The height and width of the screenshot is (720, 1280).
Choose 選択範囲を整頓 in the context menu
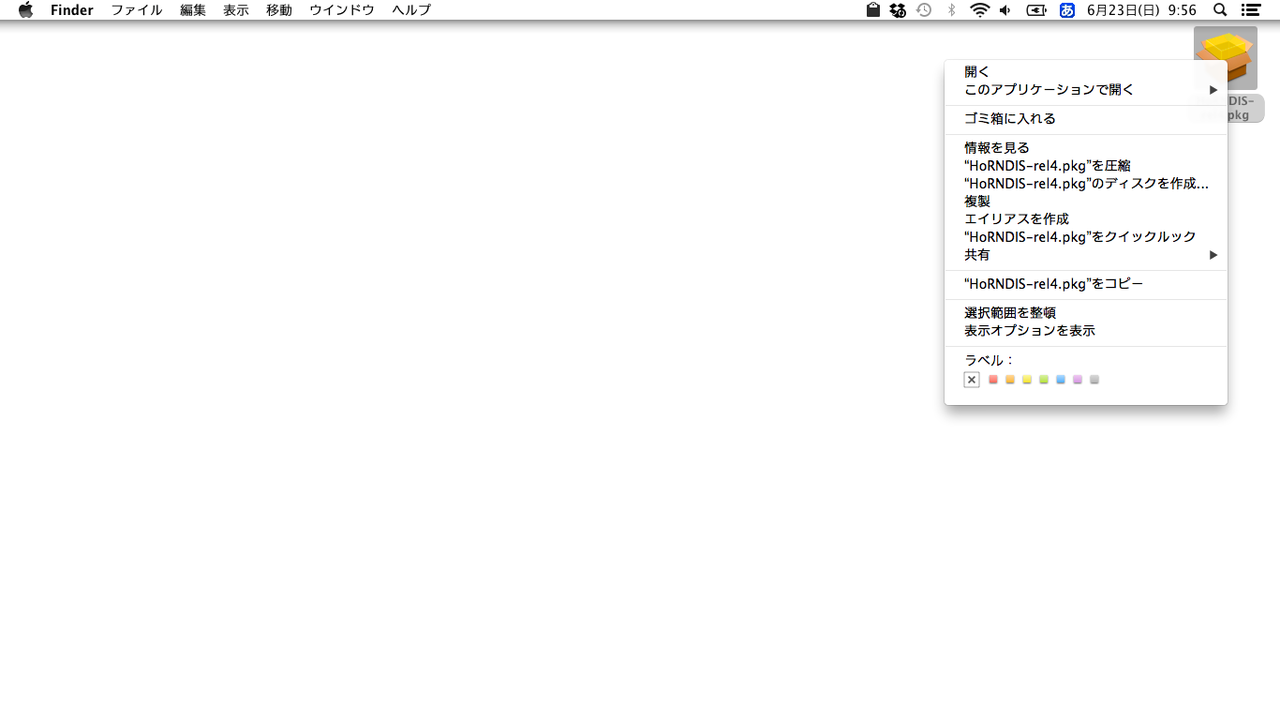[1086, 313]
